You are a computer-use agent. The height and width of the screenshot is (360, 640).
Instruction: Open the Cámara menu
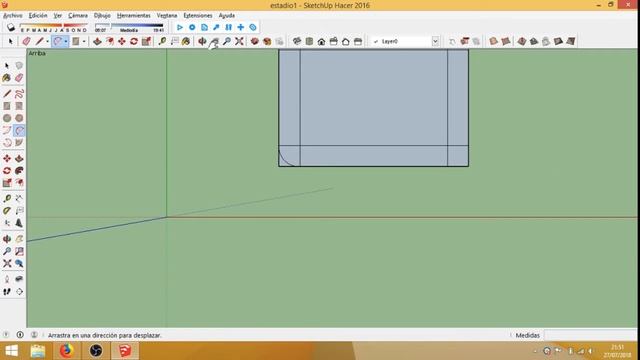click(x=78, y=16)
